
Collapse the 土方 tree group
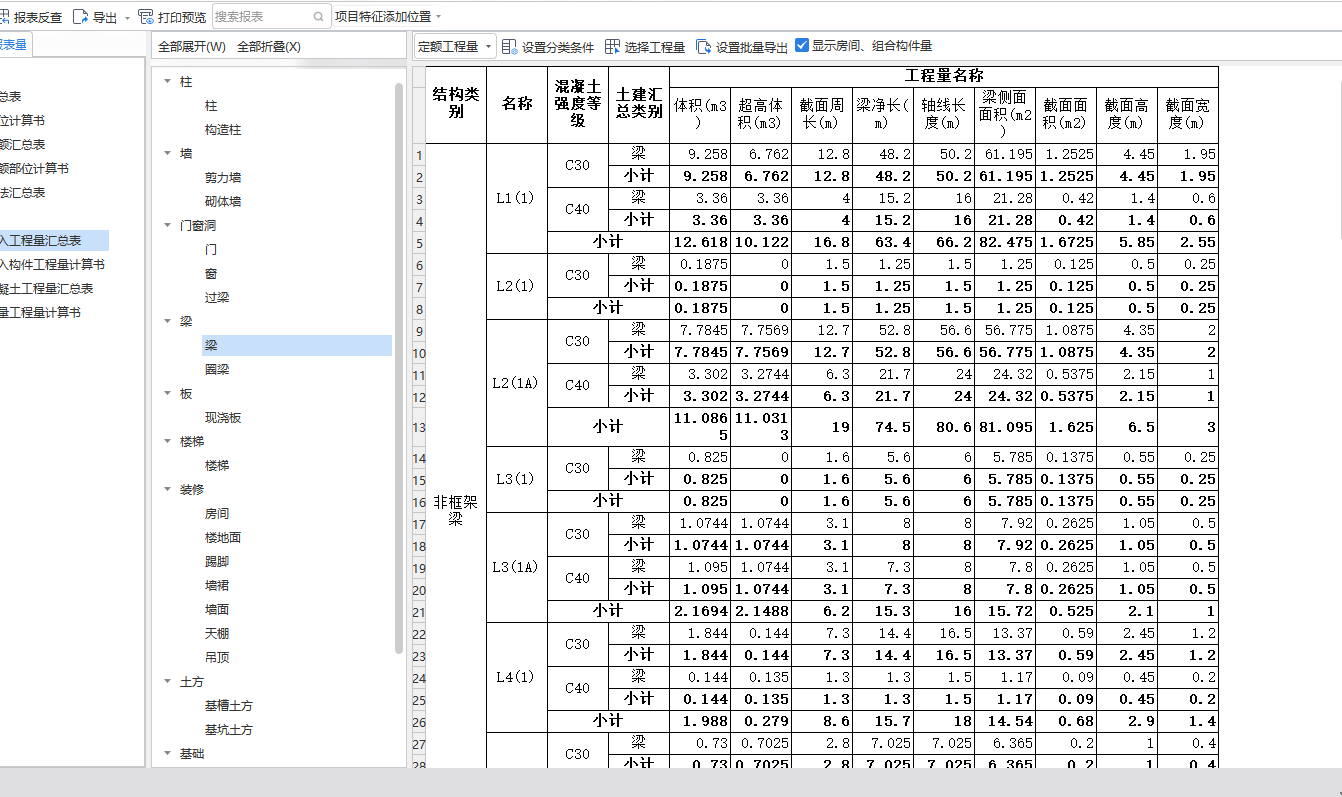(167, 681)
